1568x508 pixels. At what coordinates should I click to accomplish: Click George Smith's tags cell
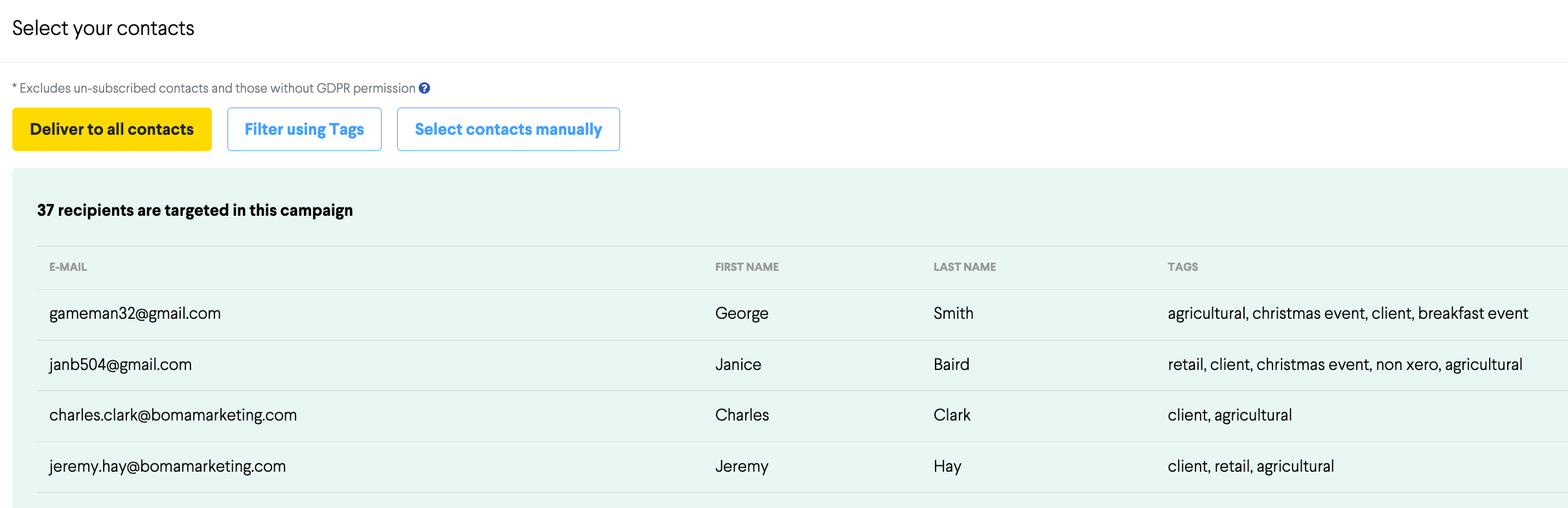(x=1347, y=314)
